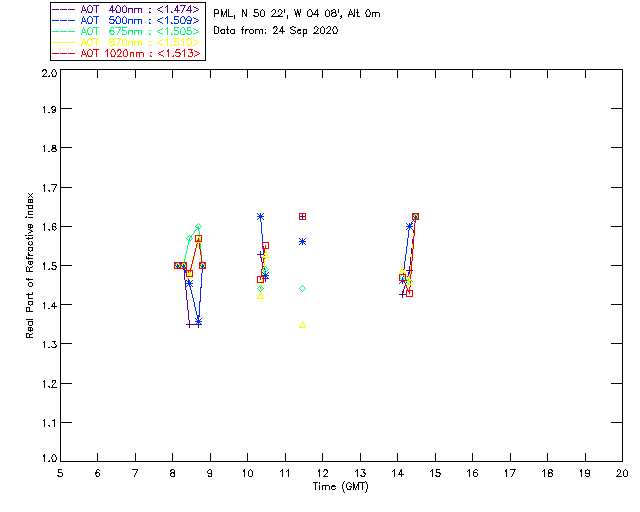Click the isolated blue asterisk near 11.5 GMT

tap(302, 242)
